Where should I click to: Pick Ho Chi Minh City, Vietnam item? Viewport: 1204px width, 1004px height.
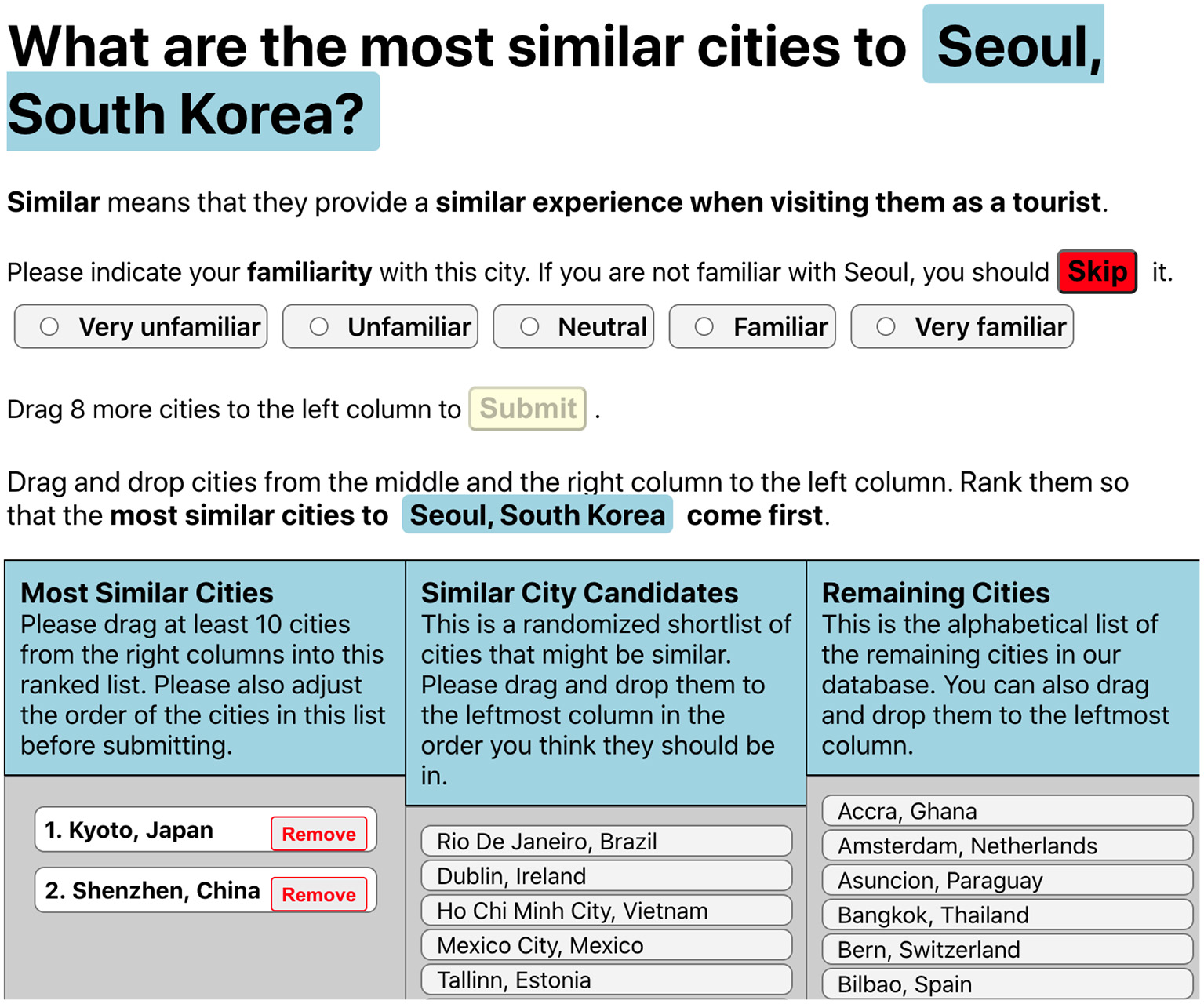click(x=606, y=911)
